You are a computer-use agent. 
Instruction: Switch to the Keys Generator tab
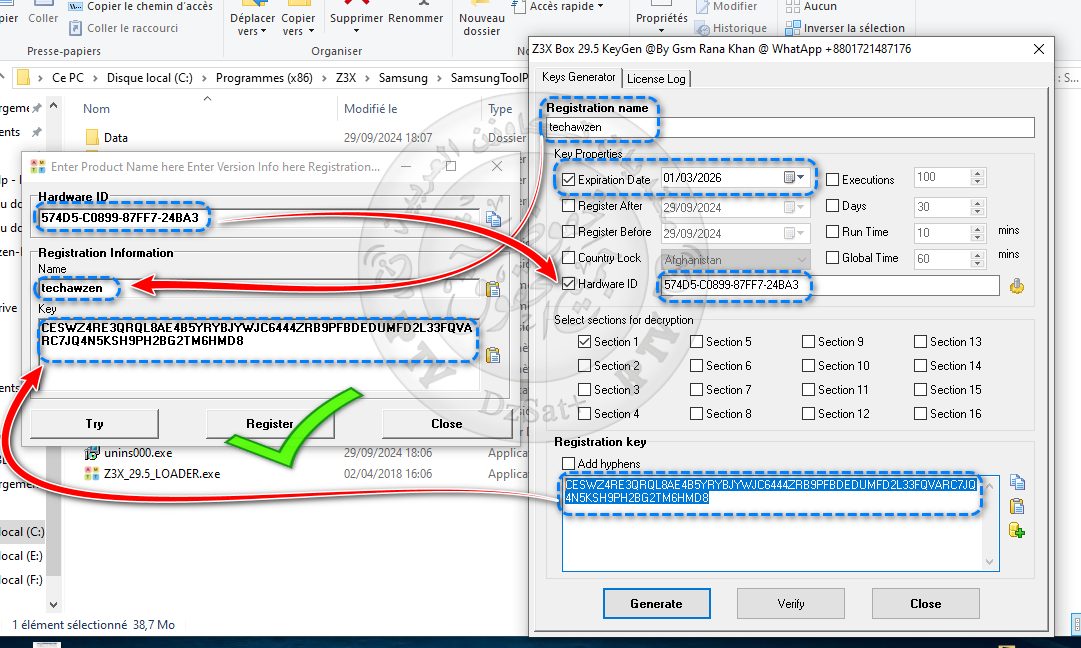(578, 77)
